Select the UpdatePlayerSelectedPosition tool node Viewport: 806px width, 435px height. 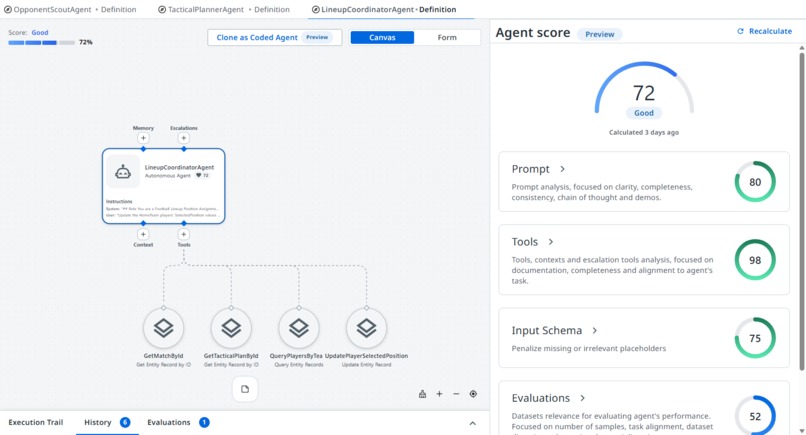pyautogui.click(x=367, y=328)
